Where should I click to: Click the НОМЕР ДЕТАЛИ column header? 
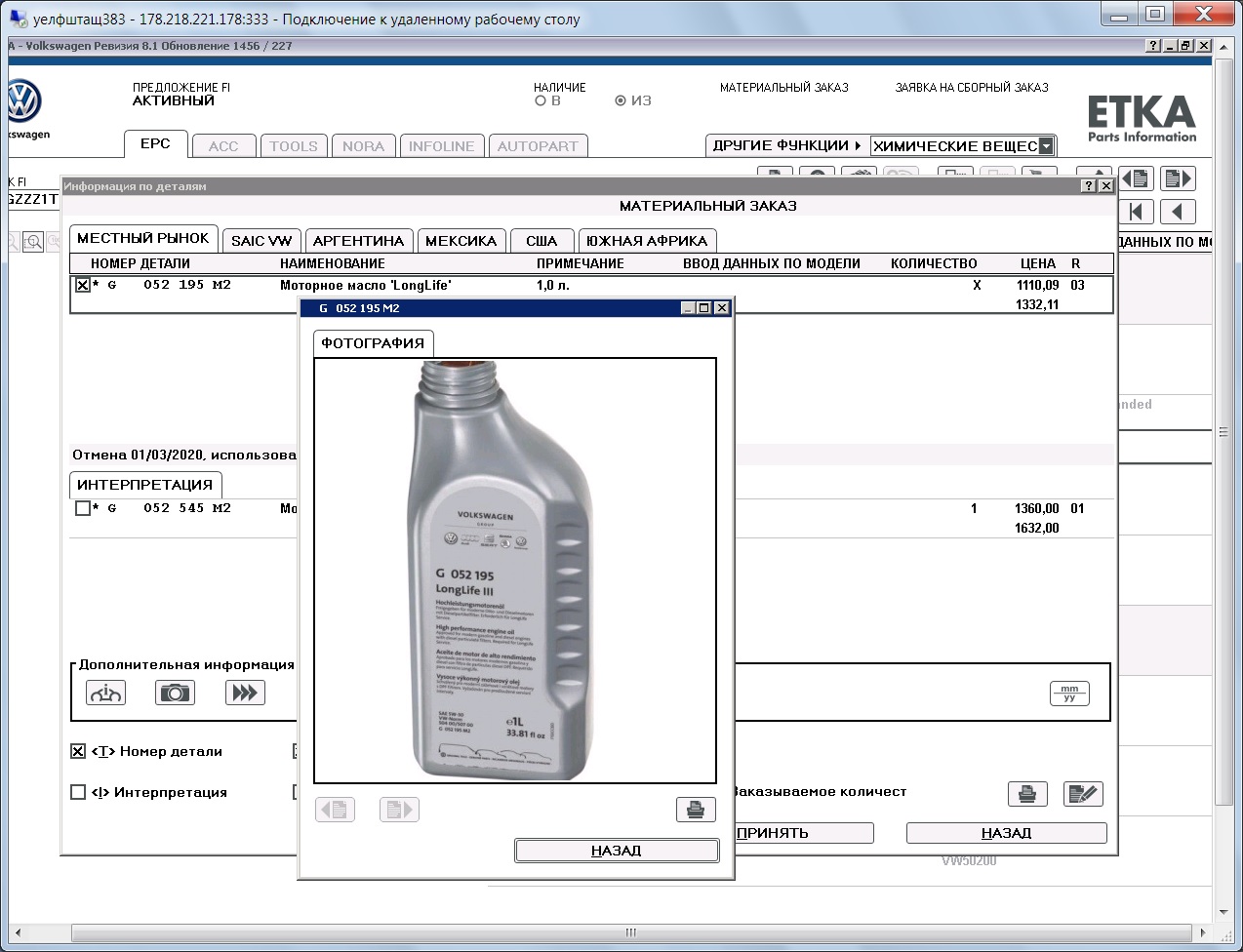tap(140, 263)
